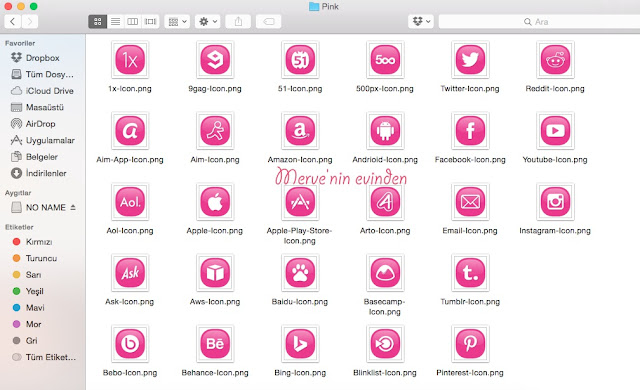This screenshot has height=390, width=640.
Task: Select the Baidu-Icon.png paw icon
Action: point(300,273)
